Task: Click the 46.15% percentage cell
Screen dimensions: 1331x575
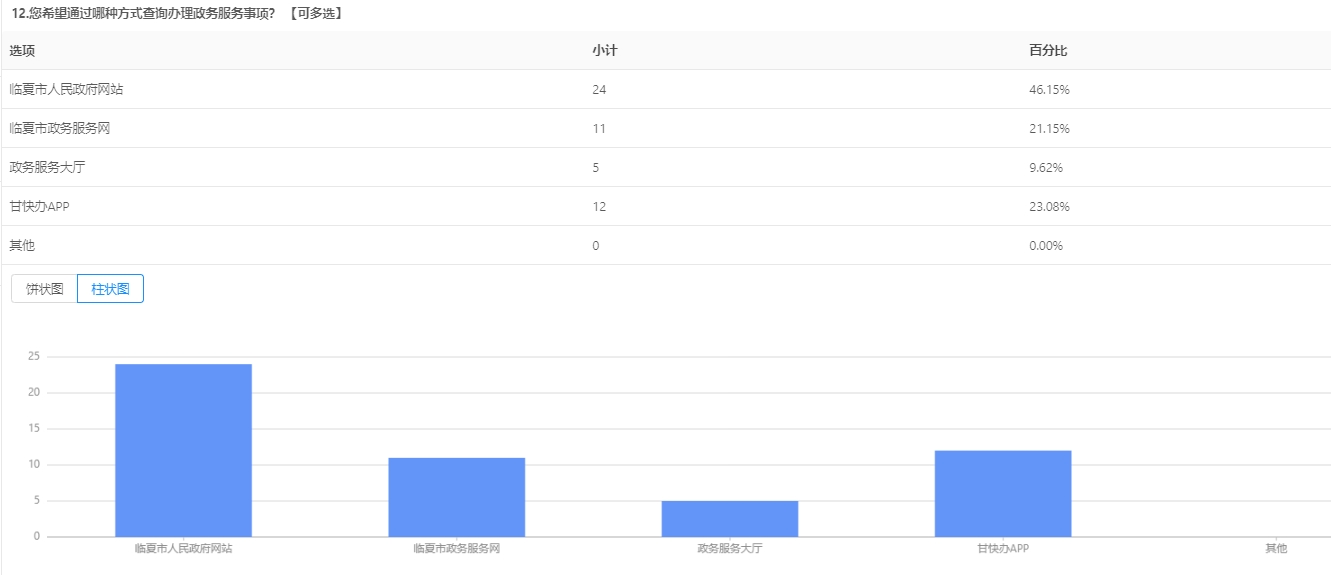Action: coord(1049,90)
